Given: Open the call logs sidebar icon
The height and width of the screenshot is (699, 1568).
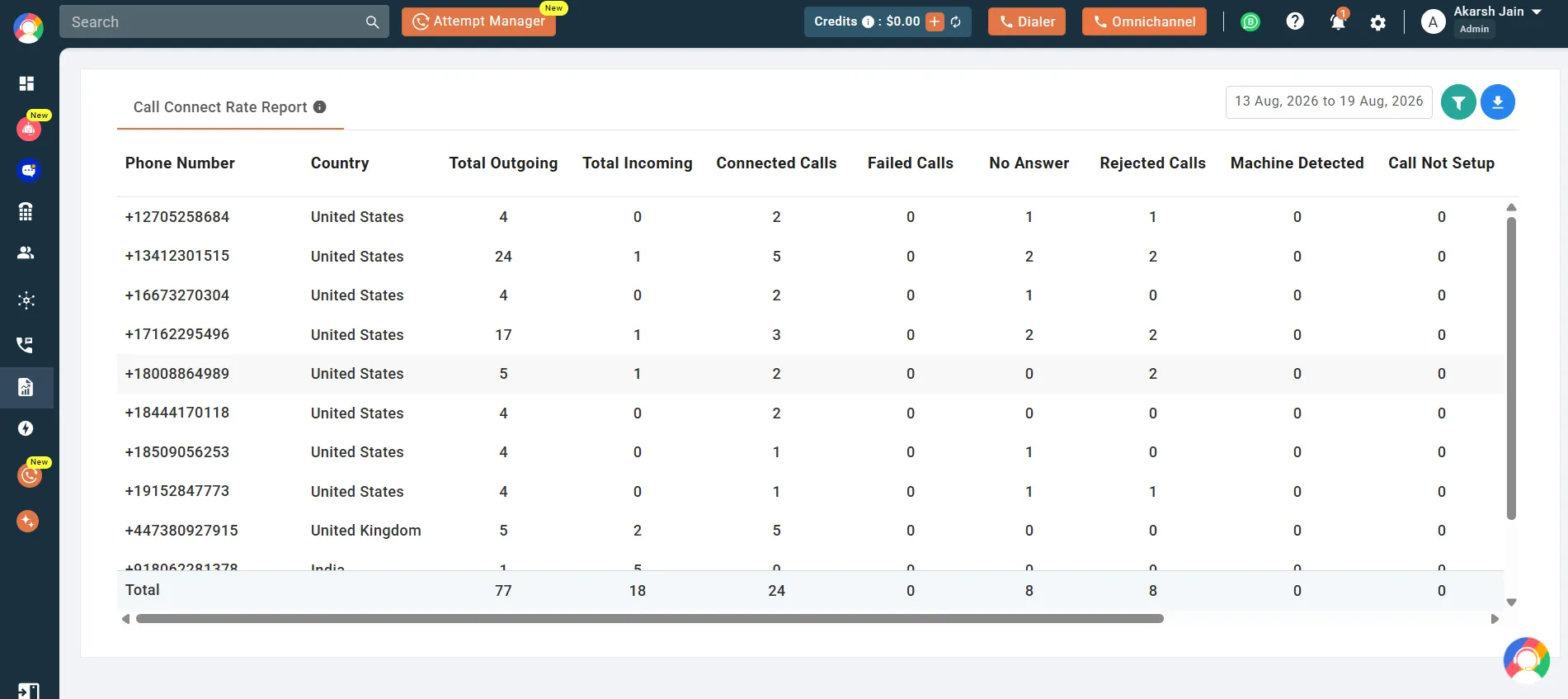Looking at the screenshot, I should click(x=26, y=344).
